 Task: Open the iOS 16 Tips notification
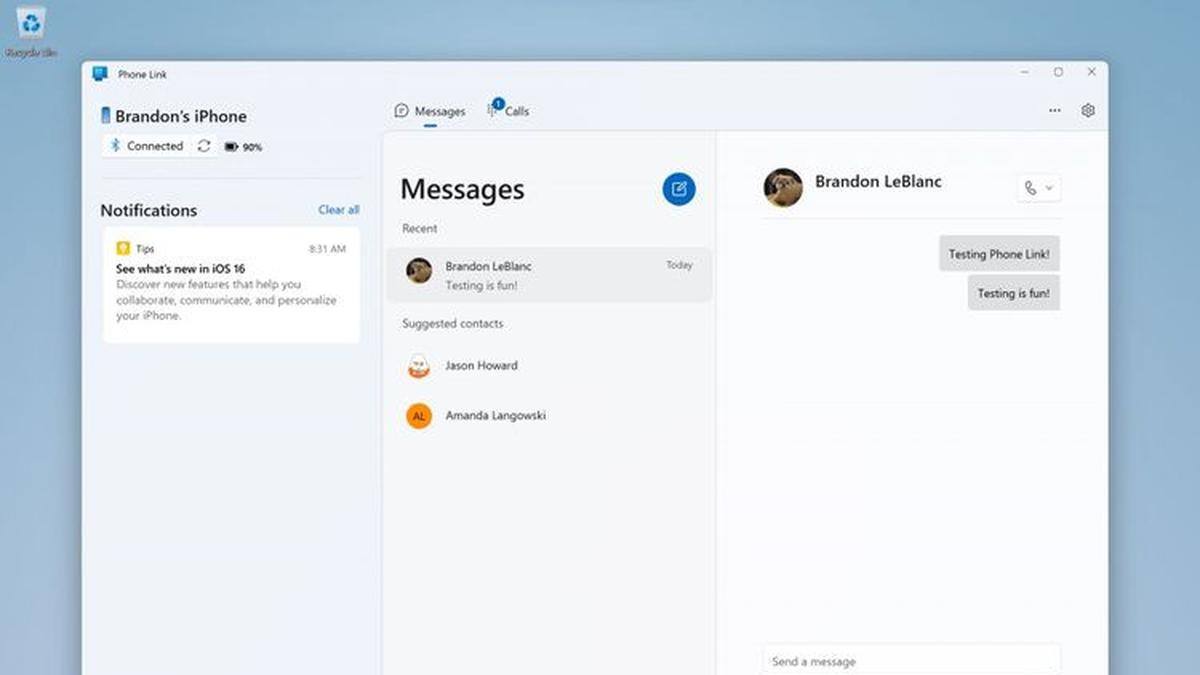[x=231, y=285]
